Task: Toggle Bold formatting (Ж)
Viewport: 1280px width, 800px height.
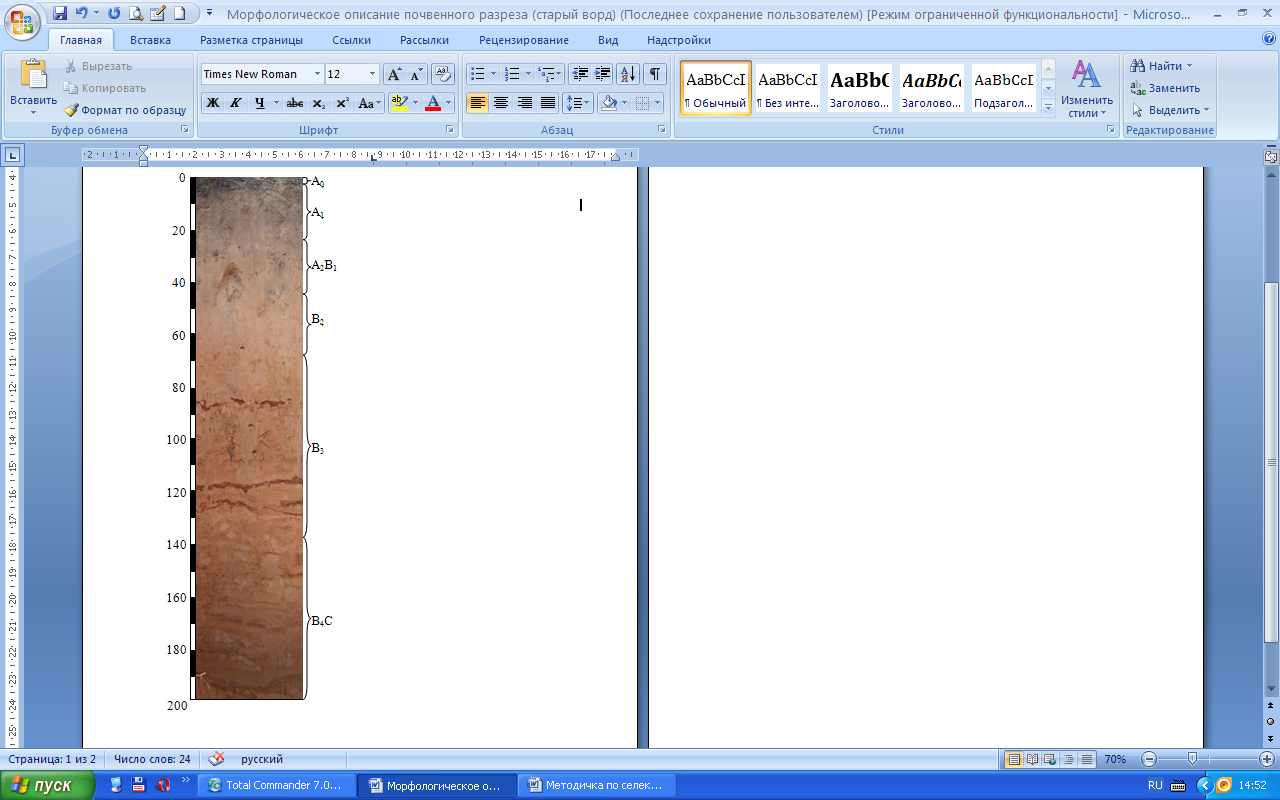Action: point(212,102)
